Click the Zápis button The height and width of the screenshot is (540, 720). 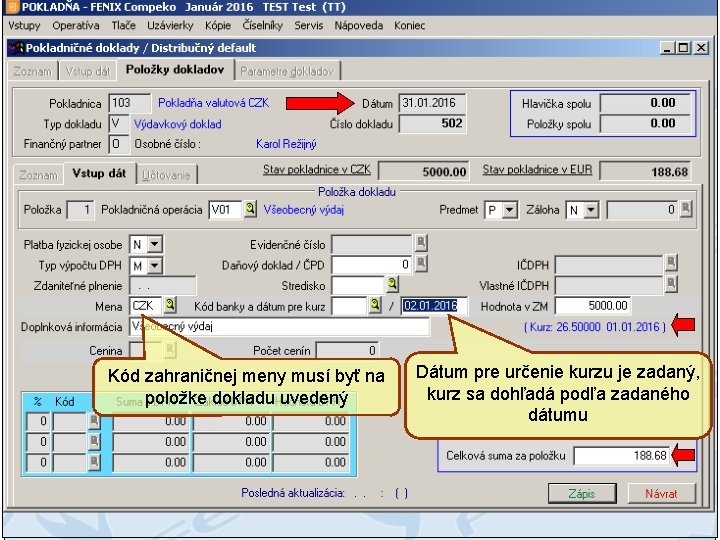tap(582, 494)
